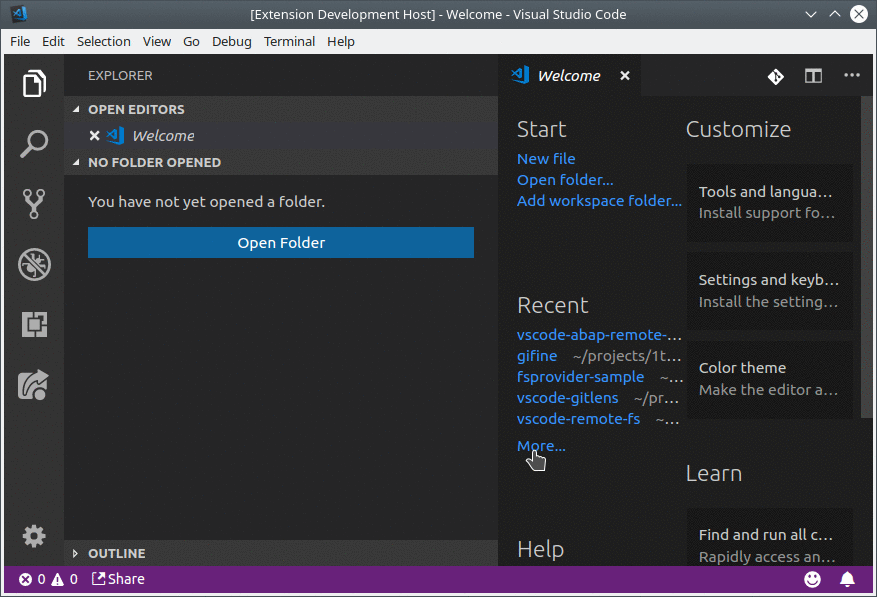The width and height of the screenshot is (877, 597).
Task: Open recent fsprovider-sample project
Action: coord(580,377)
